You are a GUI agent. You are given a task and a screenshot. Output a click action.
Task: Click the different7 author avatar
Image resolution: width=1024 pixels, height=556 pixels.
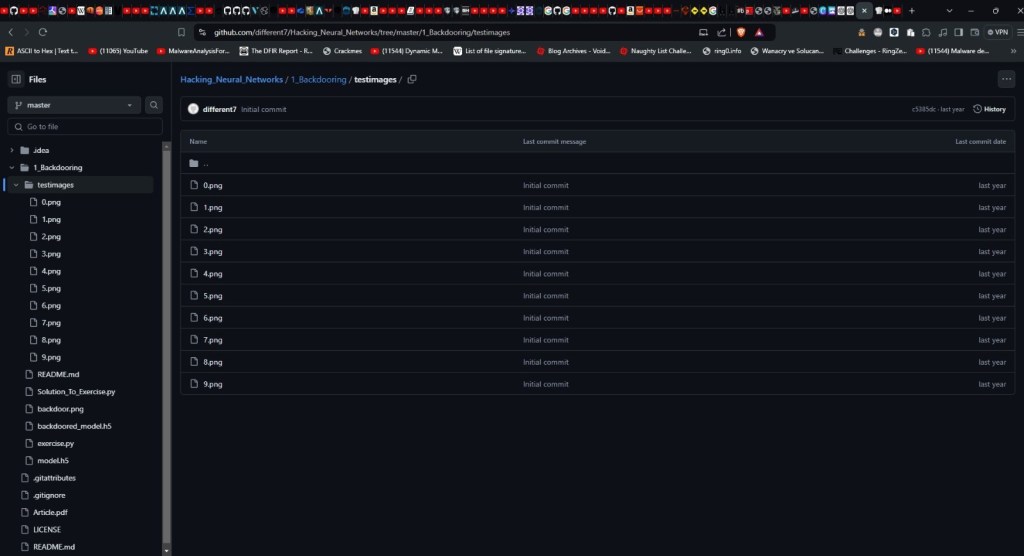click(x=193, y=109)
